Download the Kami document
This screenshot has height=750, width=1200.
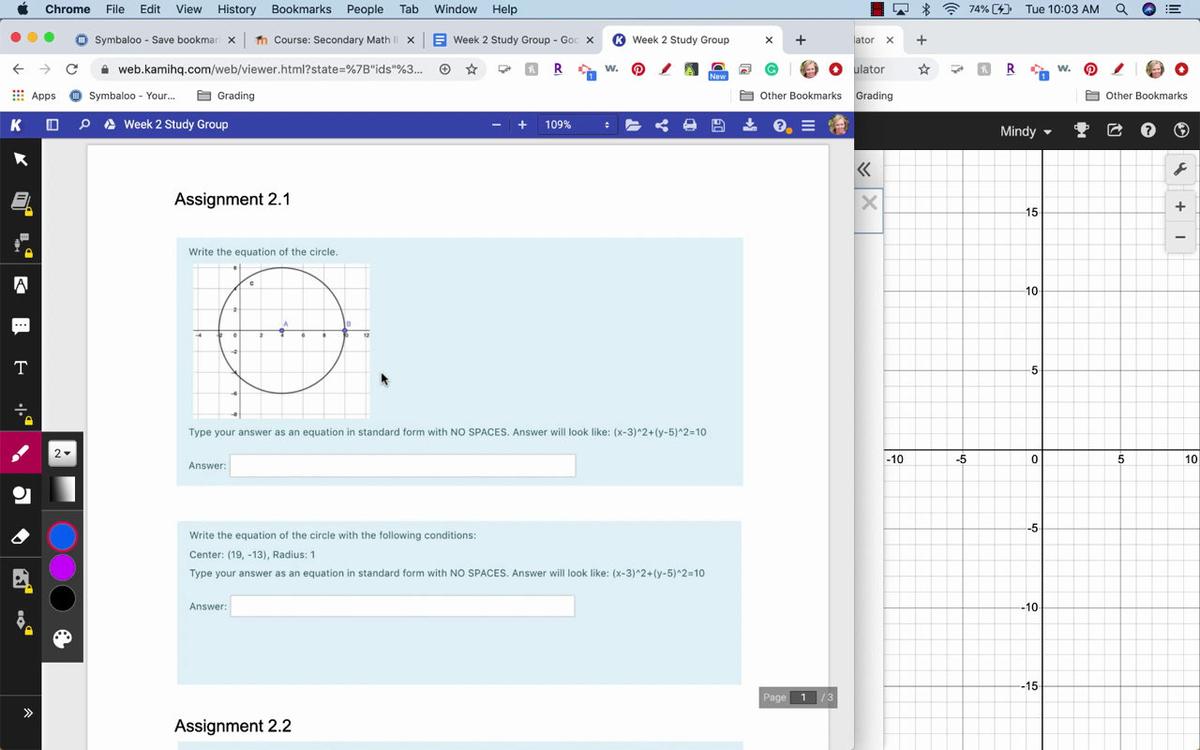click(x=750, y=125)
